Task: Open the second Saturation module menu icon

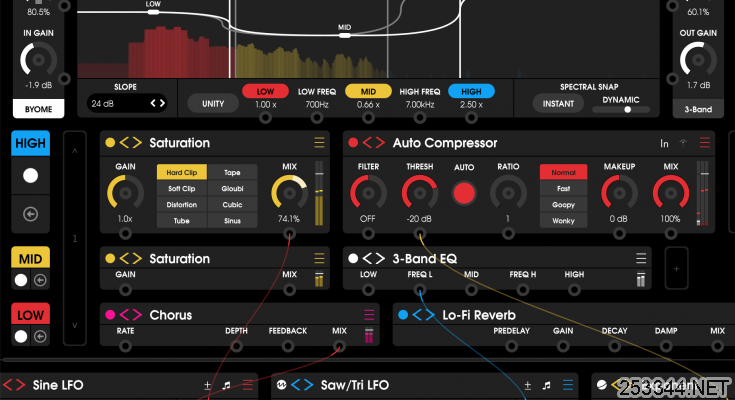Action: coord(319,258)
